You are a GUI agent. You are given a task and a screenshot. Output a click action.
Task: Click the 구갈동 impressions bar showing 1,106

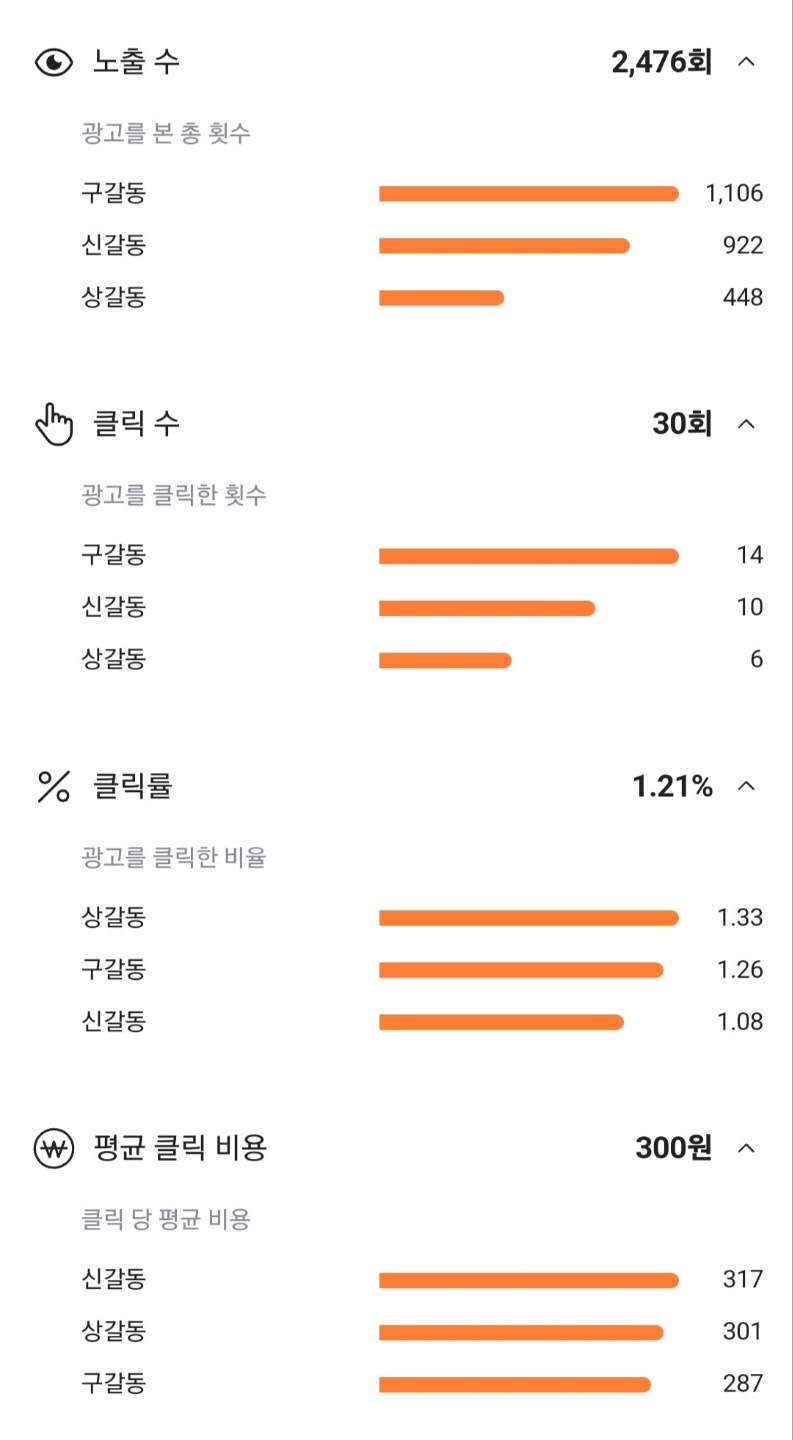click(529, 194)
